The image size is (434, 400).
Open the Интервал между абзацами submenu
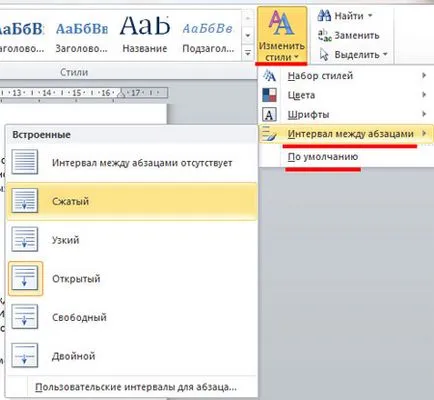click(x=346, y=134)
